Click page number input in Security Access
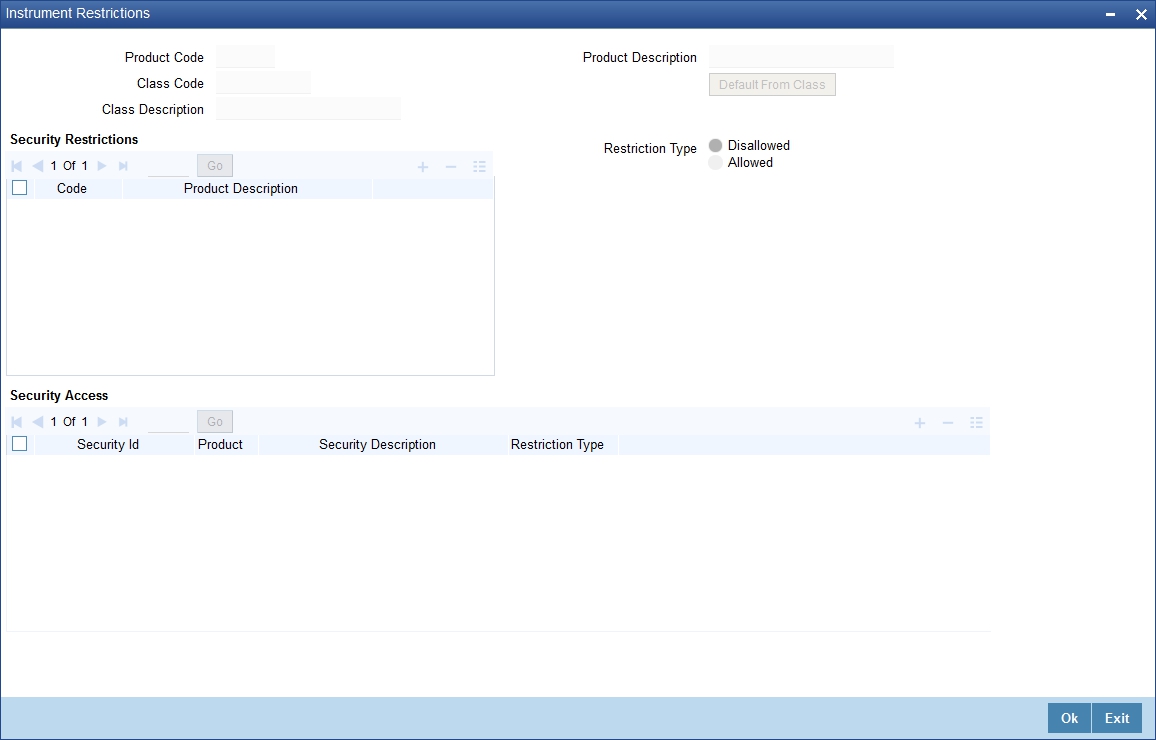 [168, 422]
